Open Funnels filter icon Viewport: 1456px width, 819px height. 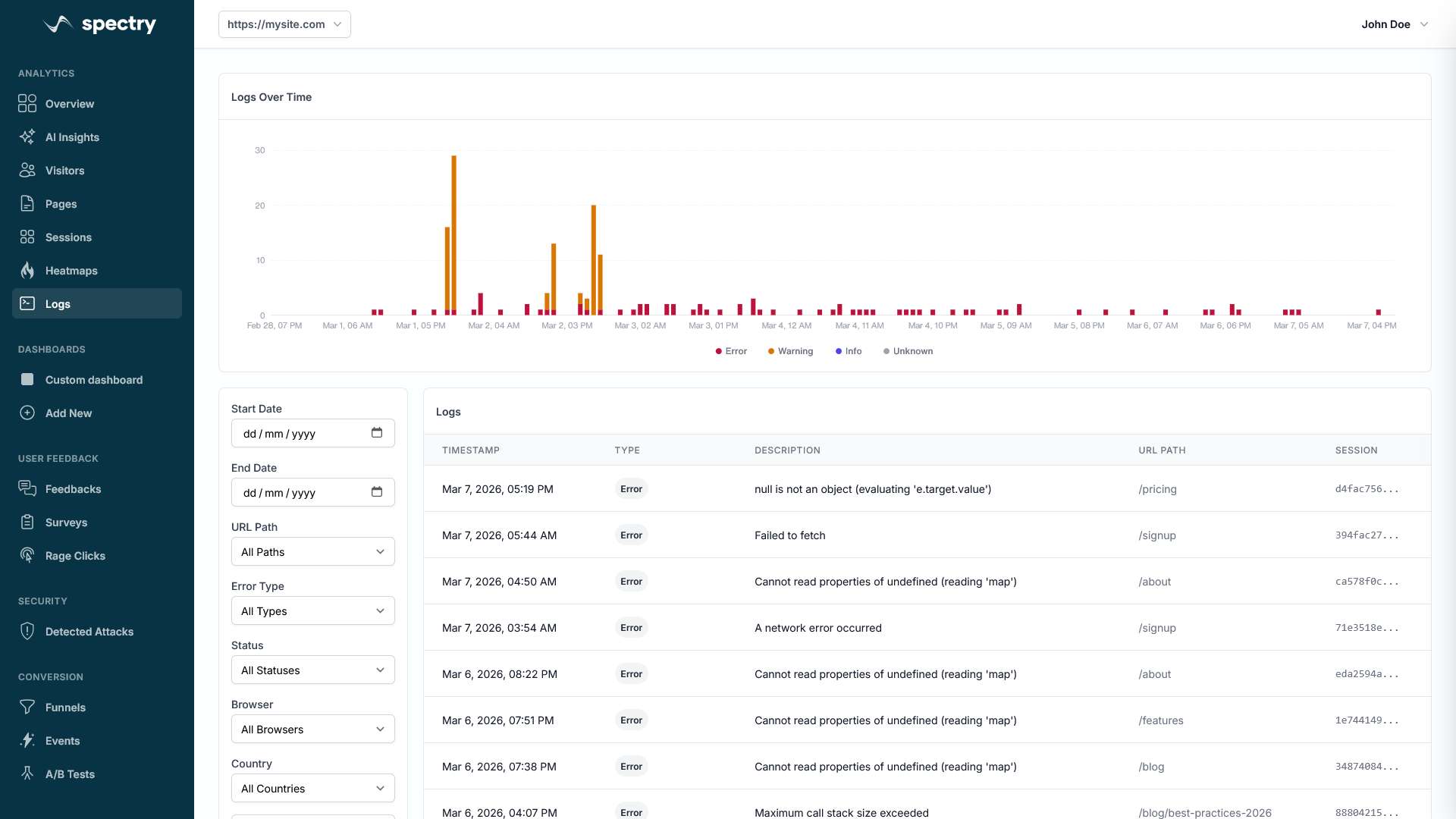27,708
